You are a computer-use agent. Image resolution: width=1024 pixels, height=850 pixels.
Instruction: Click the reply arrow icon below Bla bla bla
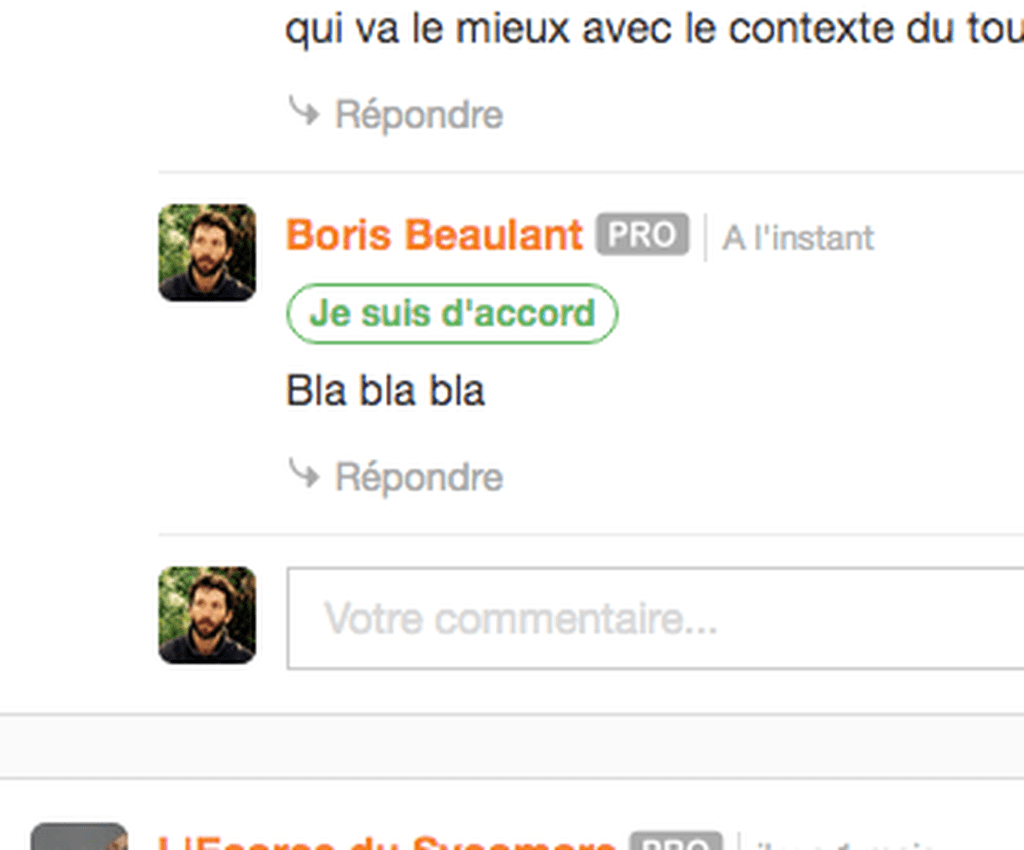tap(304, 473)
